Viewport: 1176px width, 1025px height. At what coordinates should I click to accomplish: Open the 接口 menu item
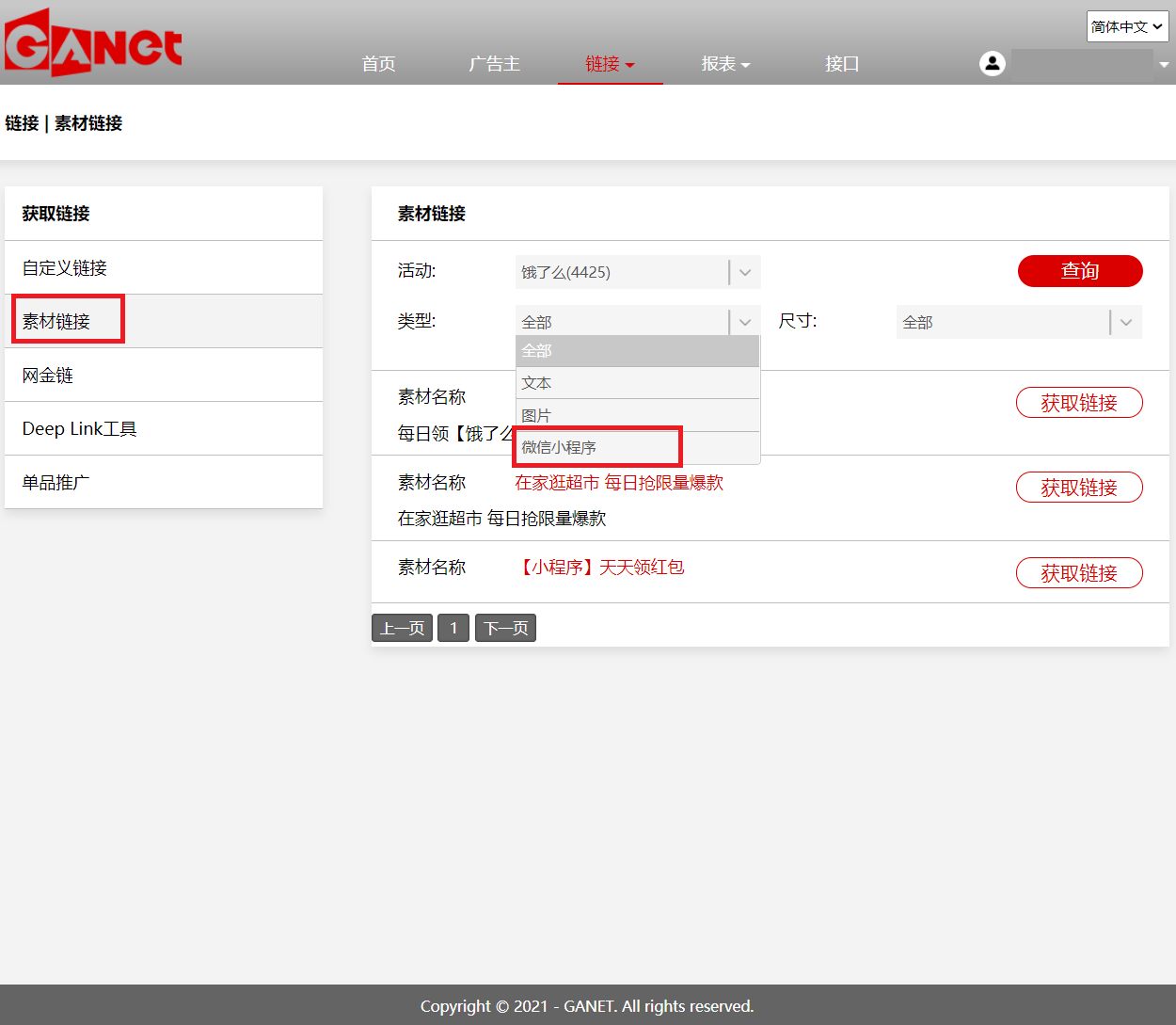coord(842,63)
